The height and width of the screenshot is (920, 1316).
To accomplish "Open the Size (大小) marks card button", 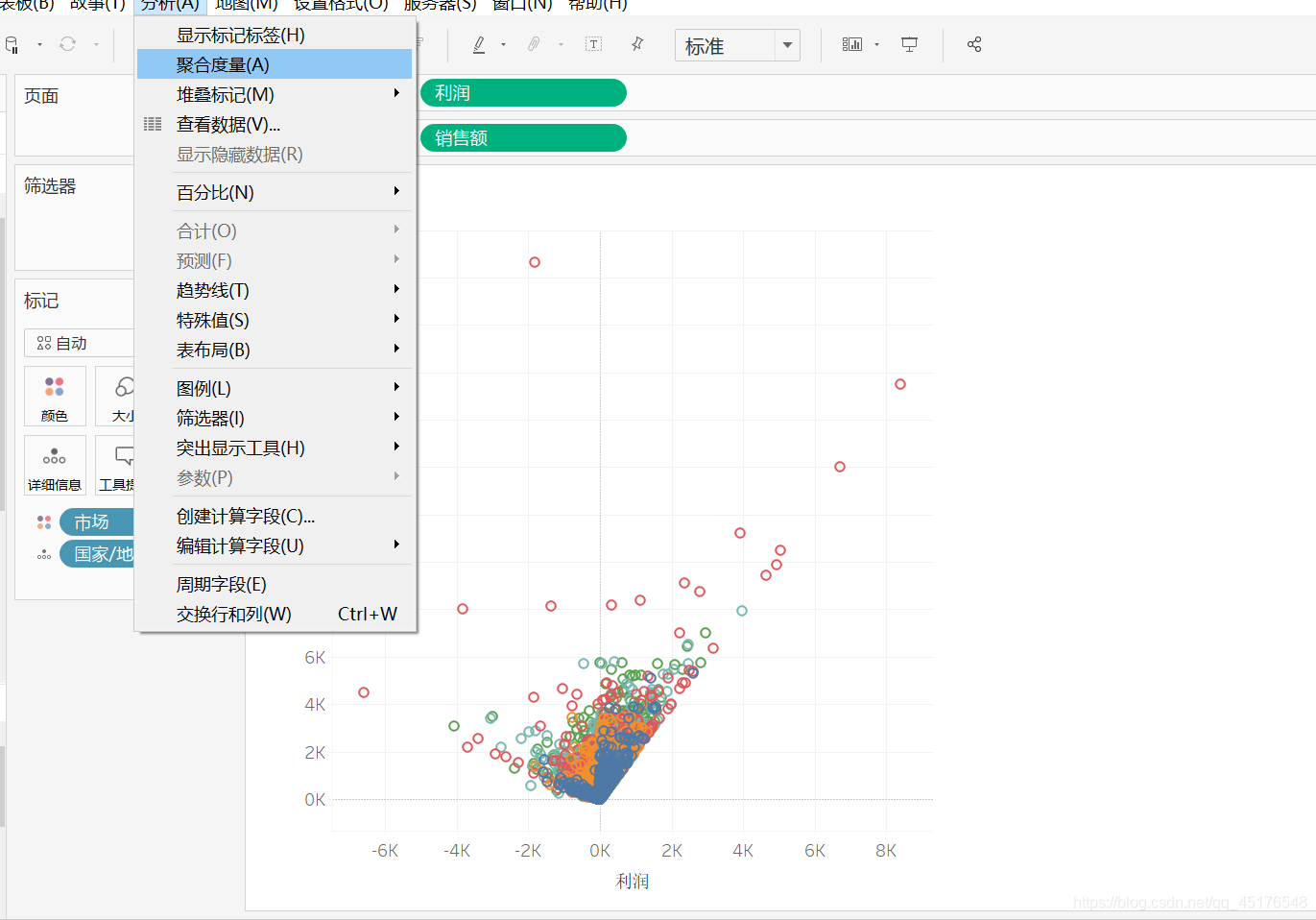I will click(115, 396).
